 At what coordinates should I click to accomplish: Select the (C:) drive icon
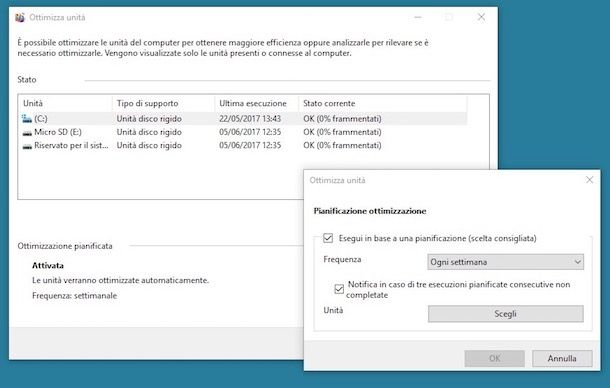click(27, 118)
